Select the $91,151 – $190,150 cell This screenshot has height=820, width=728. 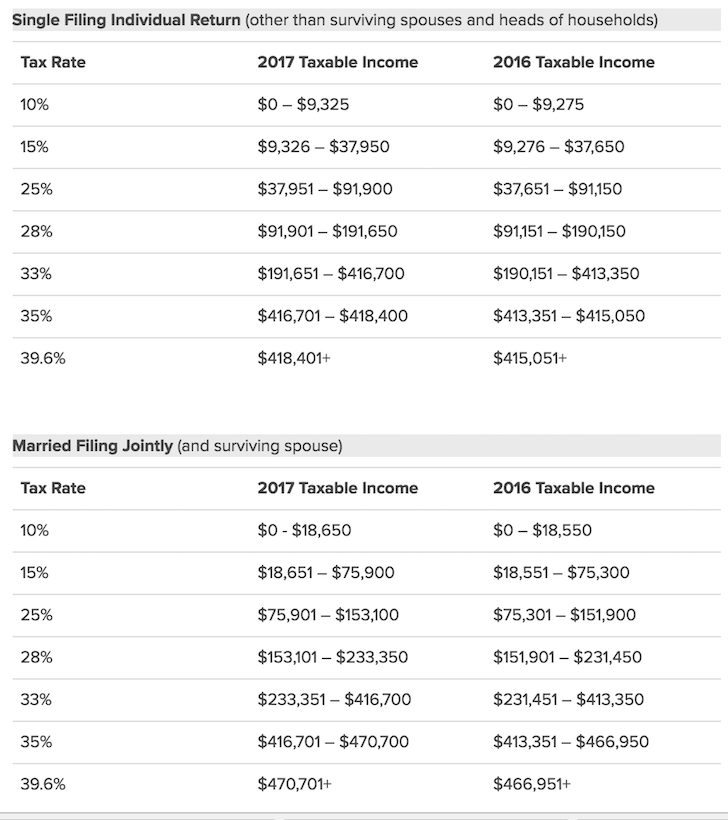coord(559,232)
